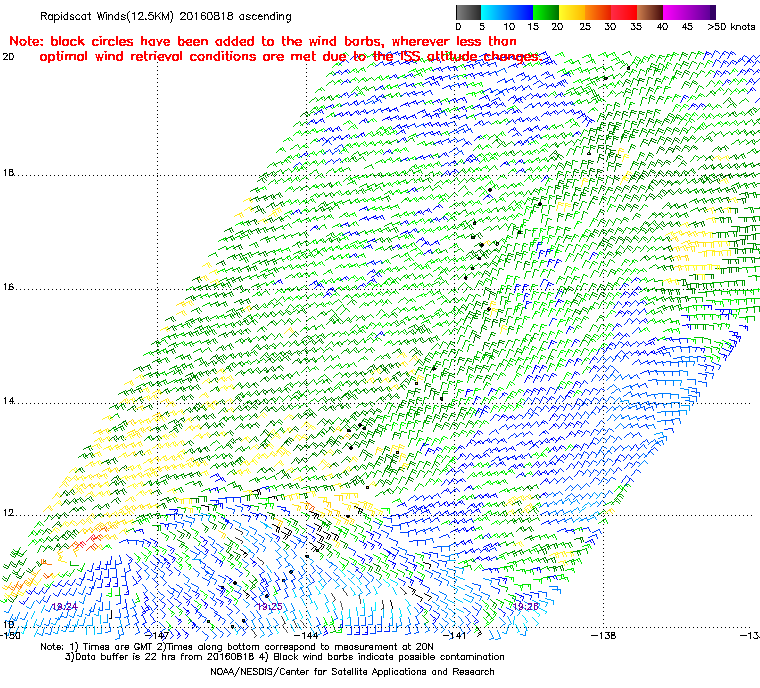The width and height of the screenshot is (760, 688).
Task: Click the latitude label '12'
Action: coord(8,513)
